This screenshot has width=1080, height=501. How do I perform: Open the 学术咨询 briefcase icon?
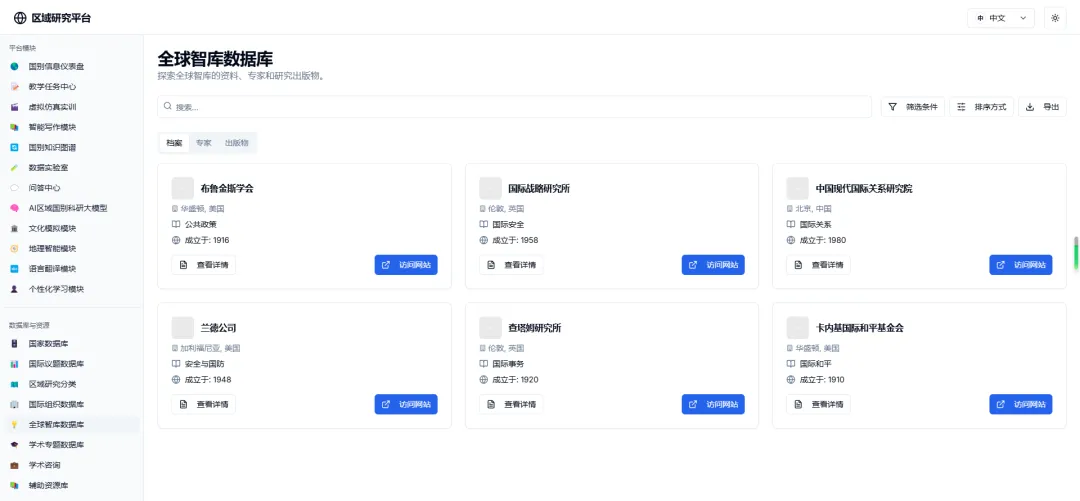coord(15,465)
